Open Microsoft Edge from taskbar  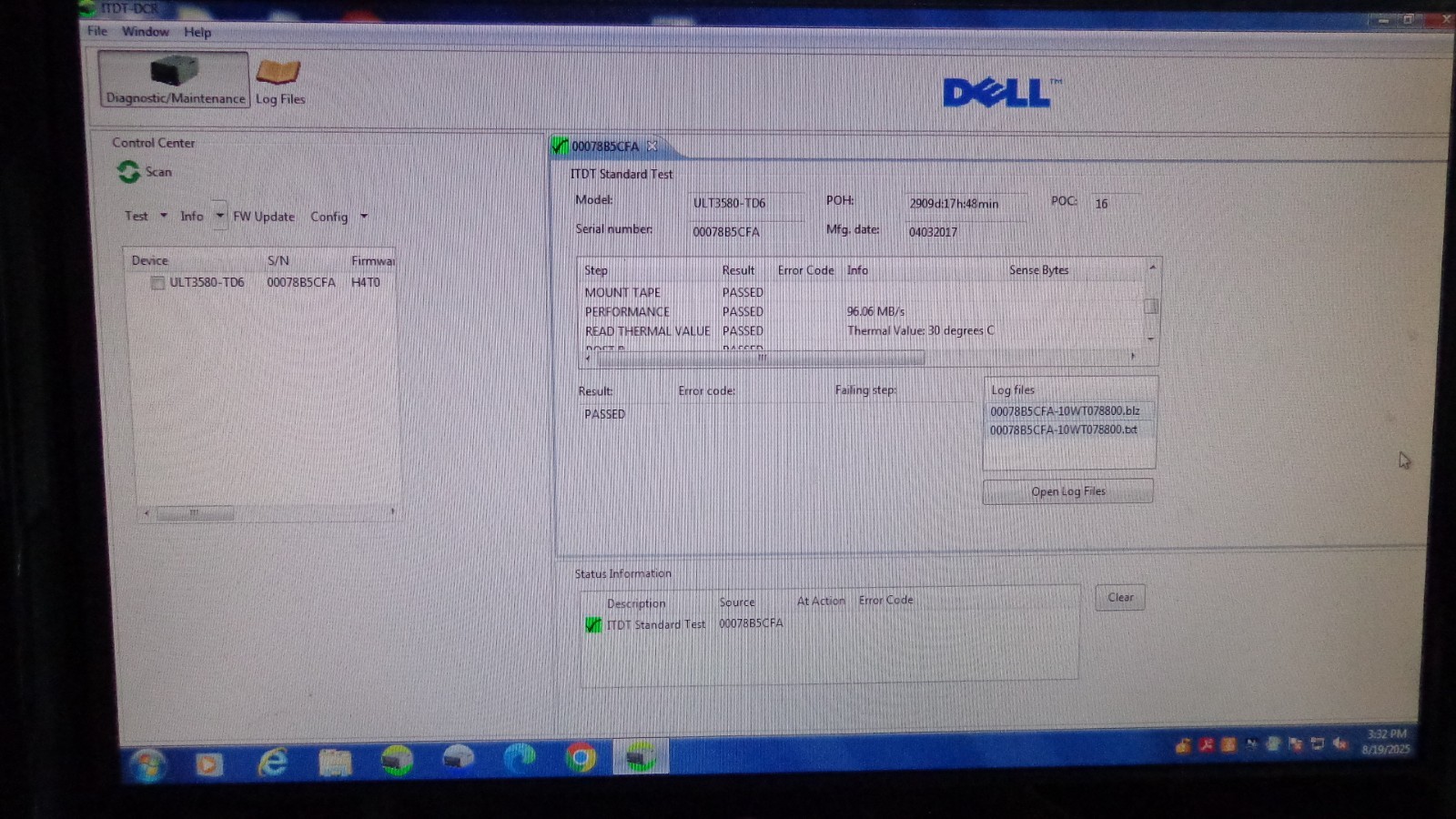point(520,758)
